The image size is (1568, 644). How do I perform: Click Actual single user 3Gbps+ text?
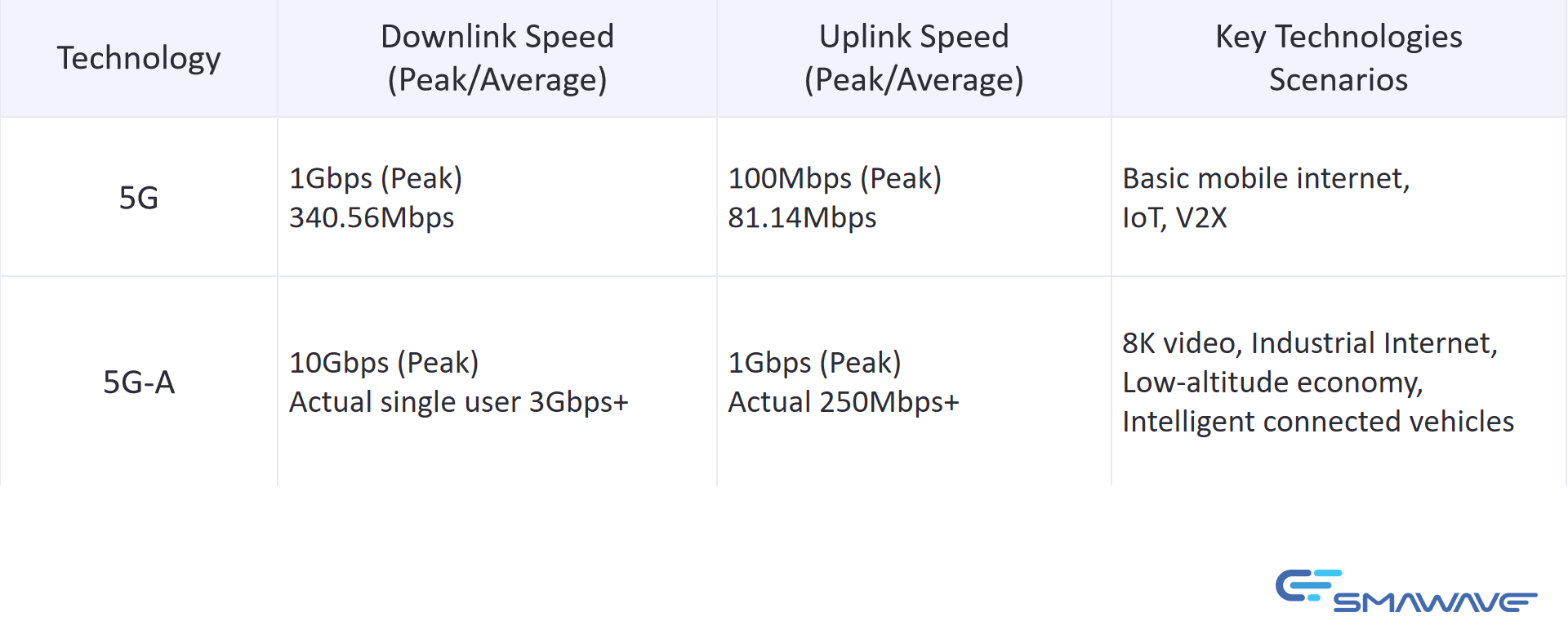point(459,401)
